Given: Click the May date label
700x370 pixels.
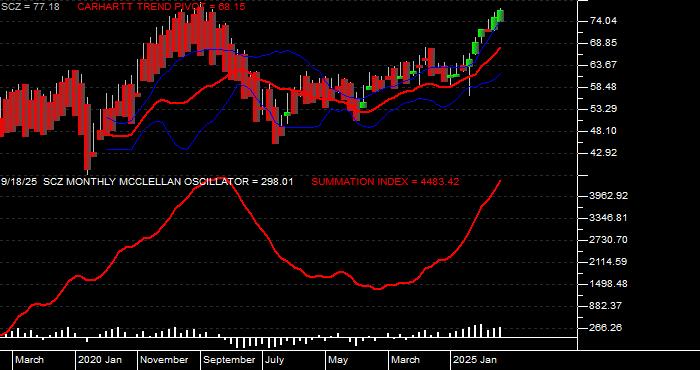Looking at the screenshot, I should pos(338,360).
